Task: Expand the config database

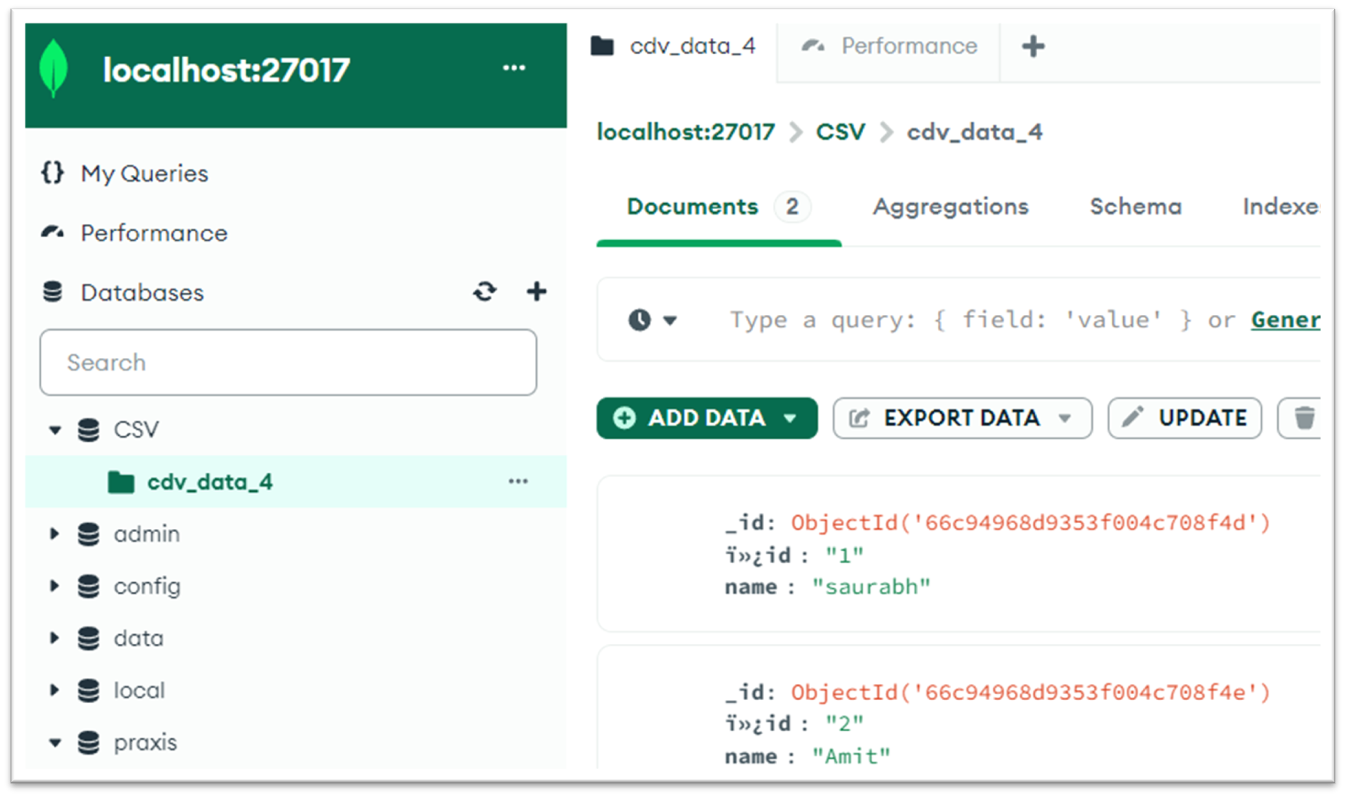Action: tap(55, 586)
